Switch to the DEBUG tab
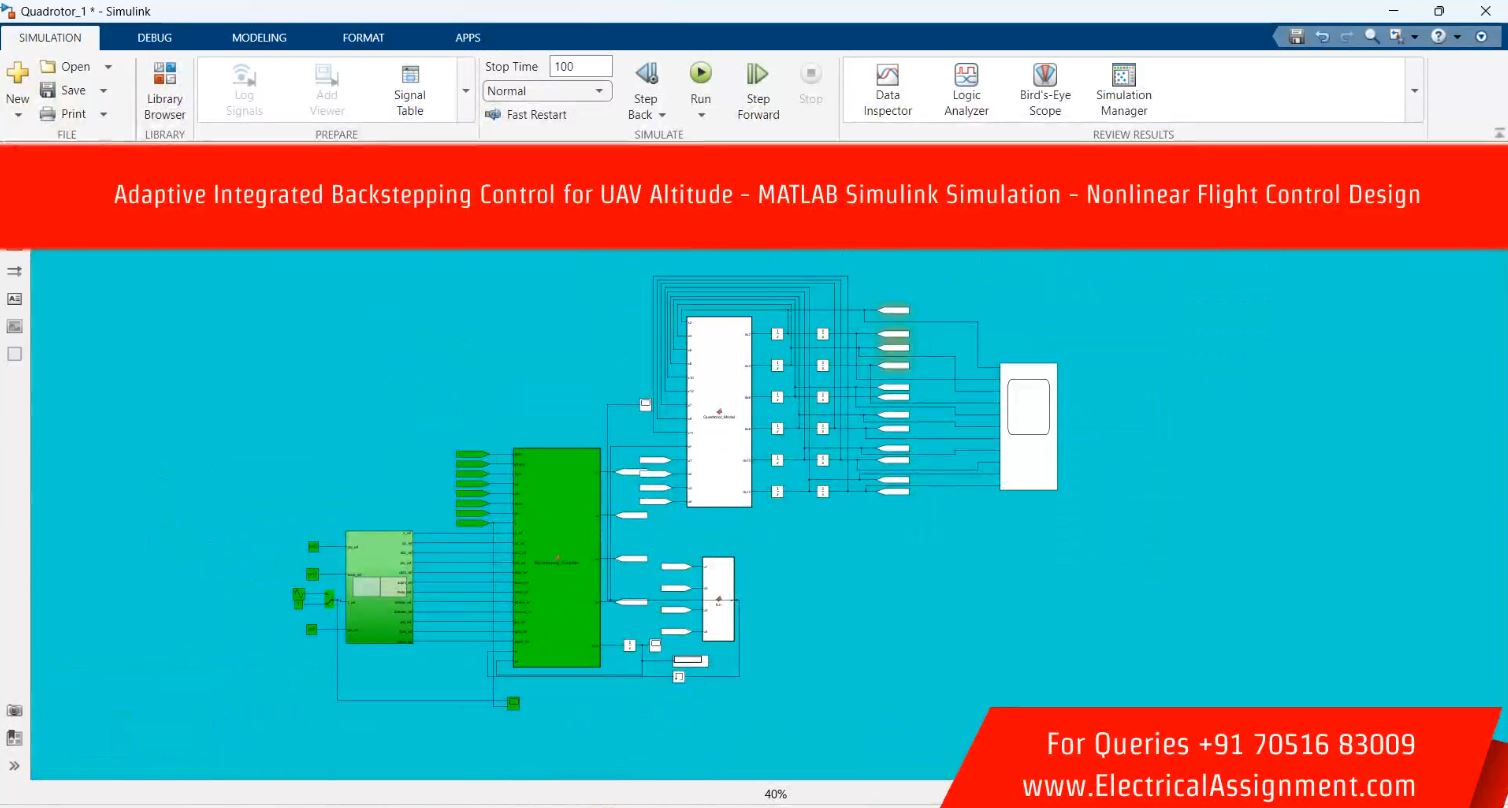 point(154,38)
